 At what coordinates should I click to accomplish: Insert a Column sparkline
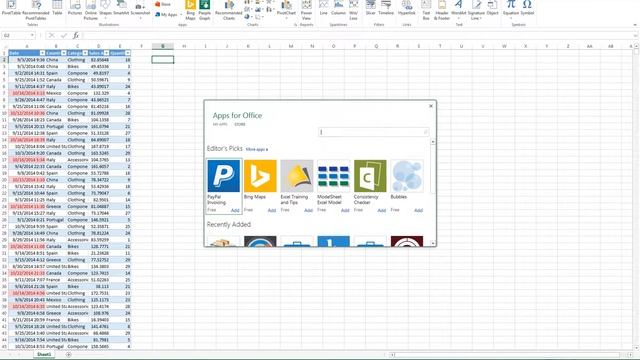pyautogui.click(x=338, y=8)
